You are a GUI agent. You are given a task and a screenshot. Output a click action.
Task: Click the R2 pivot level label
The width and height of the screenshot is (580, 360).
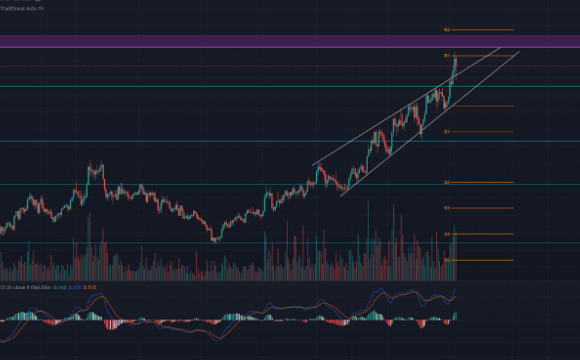tap(447, 30)
